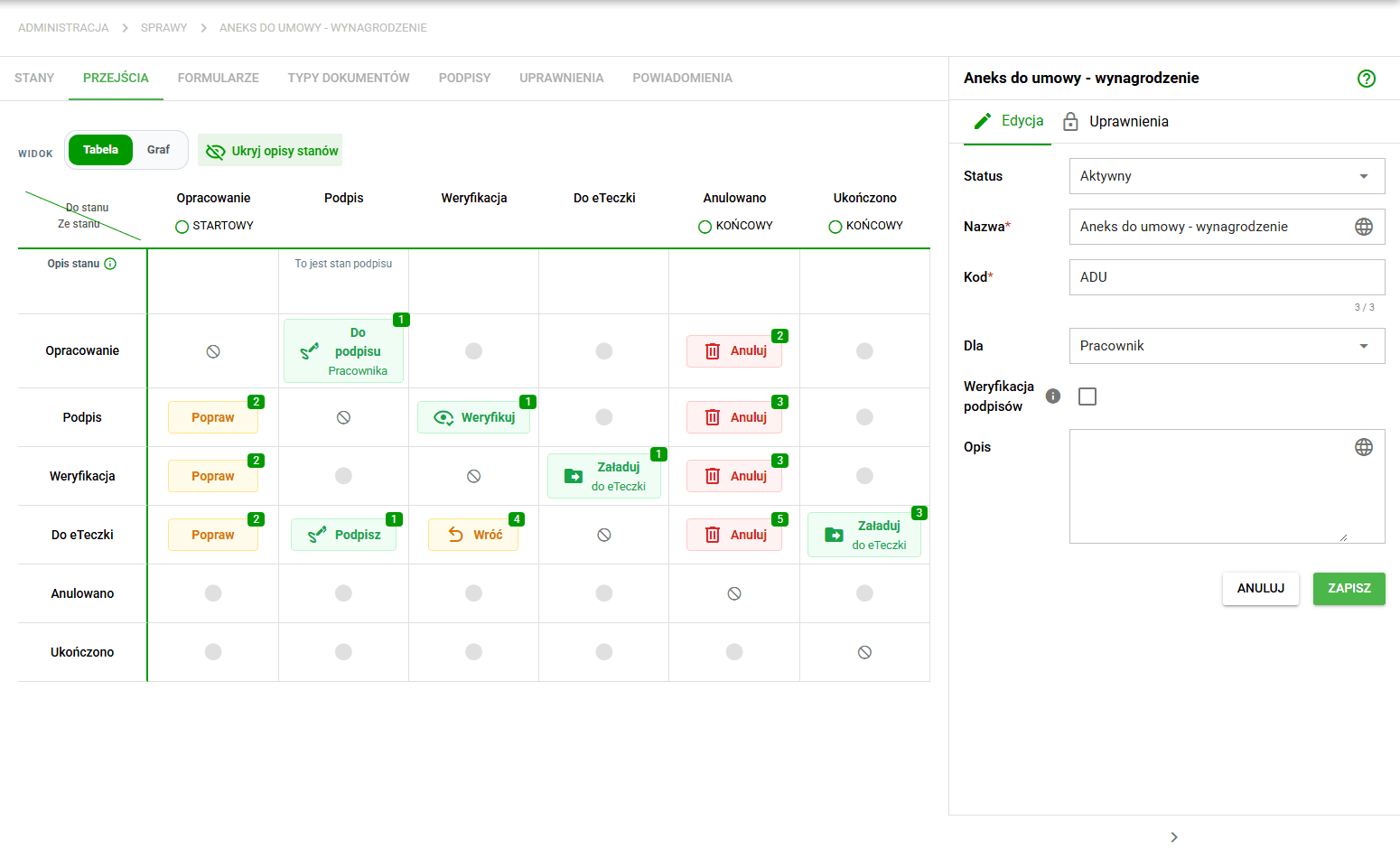Click the gray dot for Podpis to Do eTeczki
Viewport: 1400px width, 858px height.
[604, 416]
